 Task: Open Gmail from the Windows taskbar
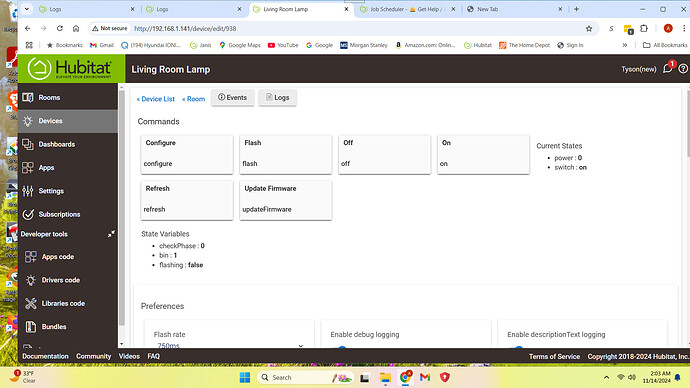425,377
